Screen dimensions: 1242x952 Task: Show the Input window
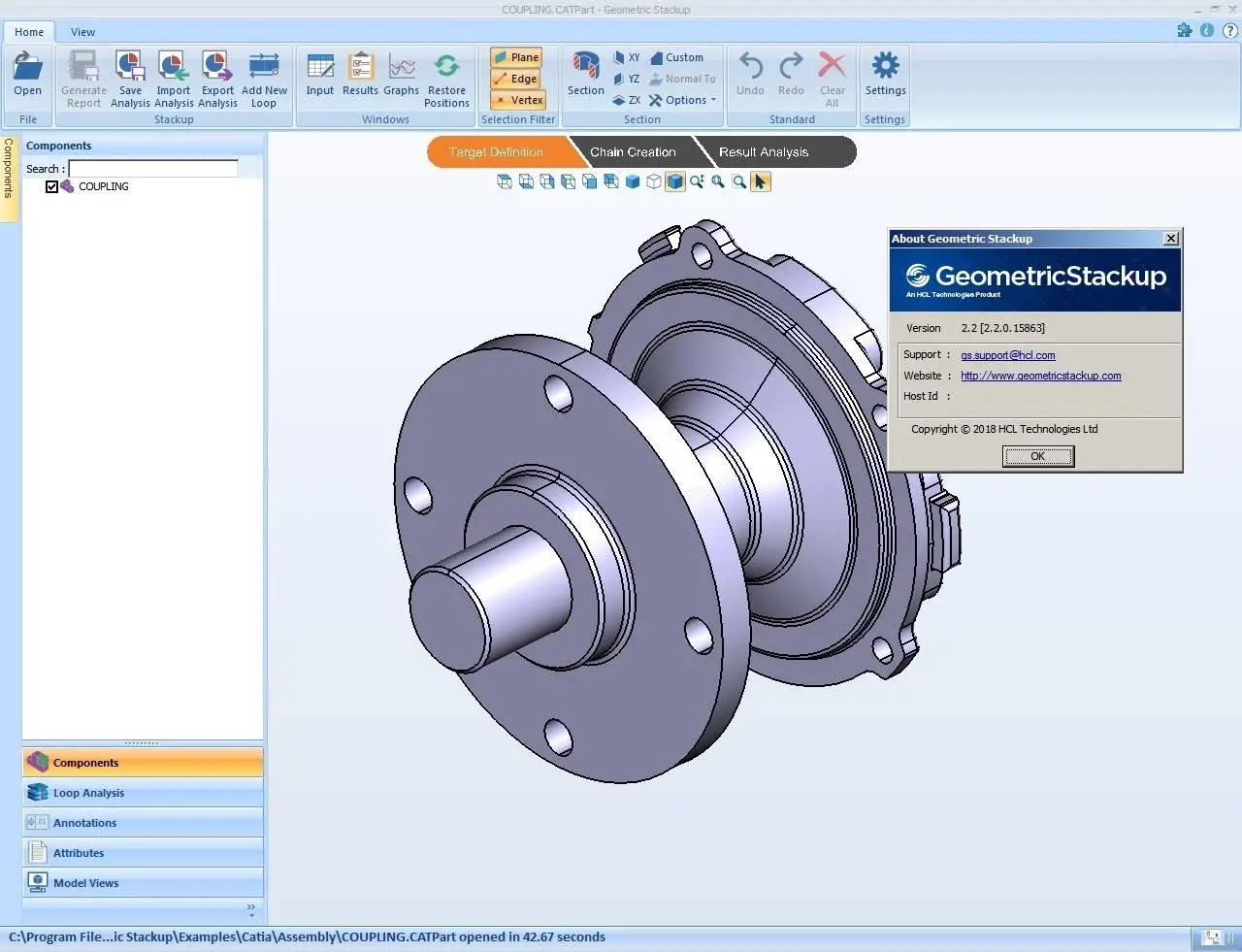pos(320,76)
